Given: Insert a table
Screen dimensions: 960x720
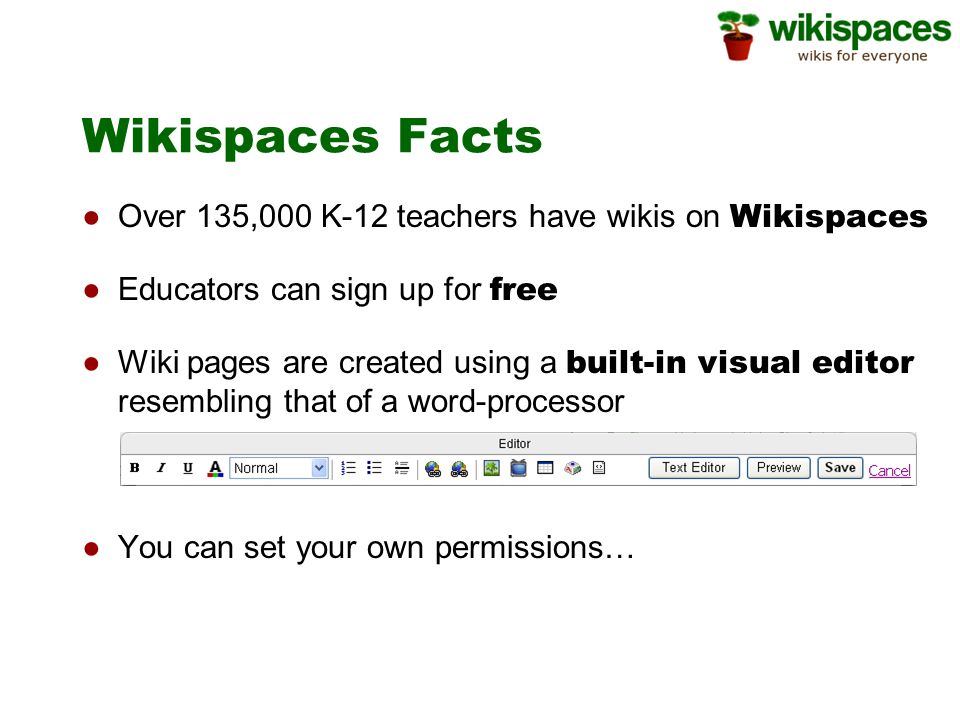Looking at the screenshot, I should [545, 468].
